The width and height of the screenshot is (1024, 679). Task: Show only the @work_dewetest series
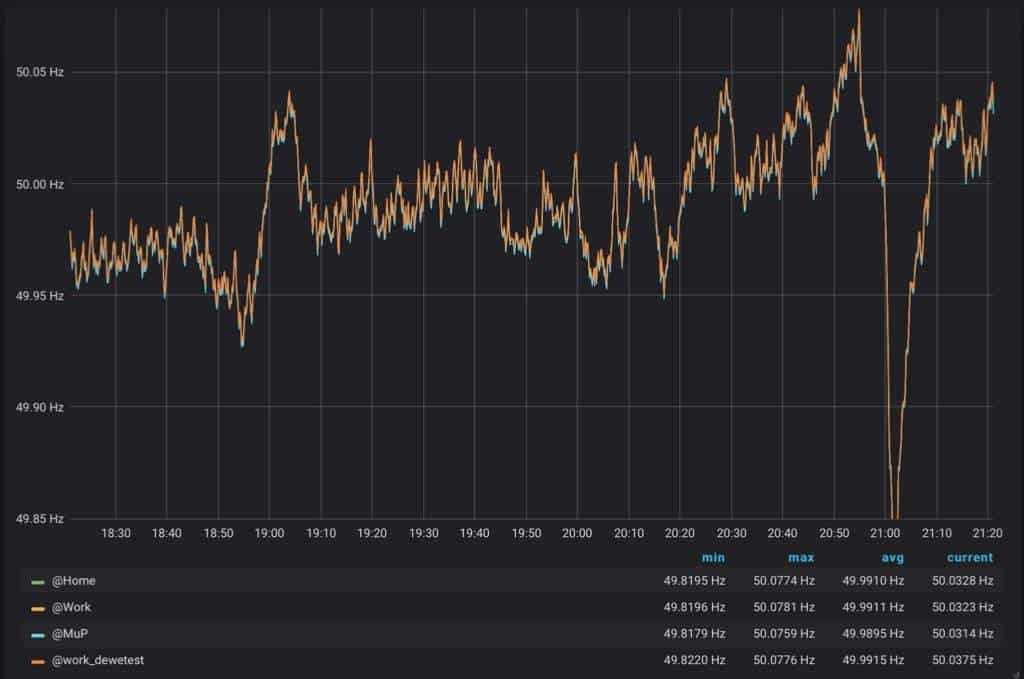(96, 659)
